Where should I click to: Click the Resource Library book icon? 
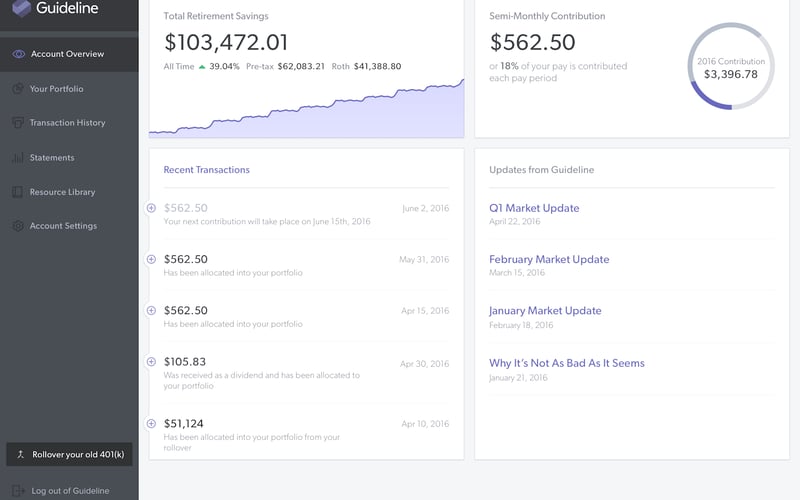18,192
